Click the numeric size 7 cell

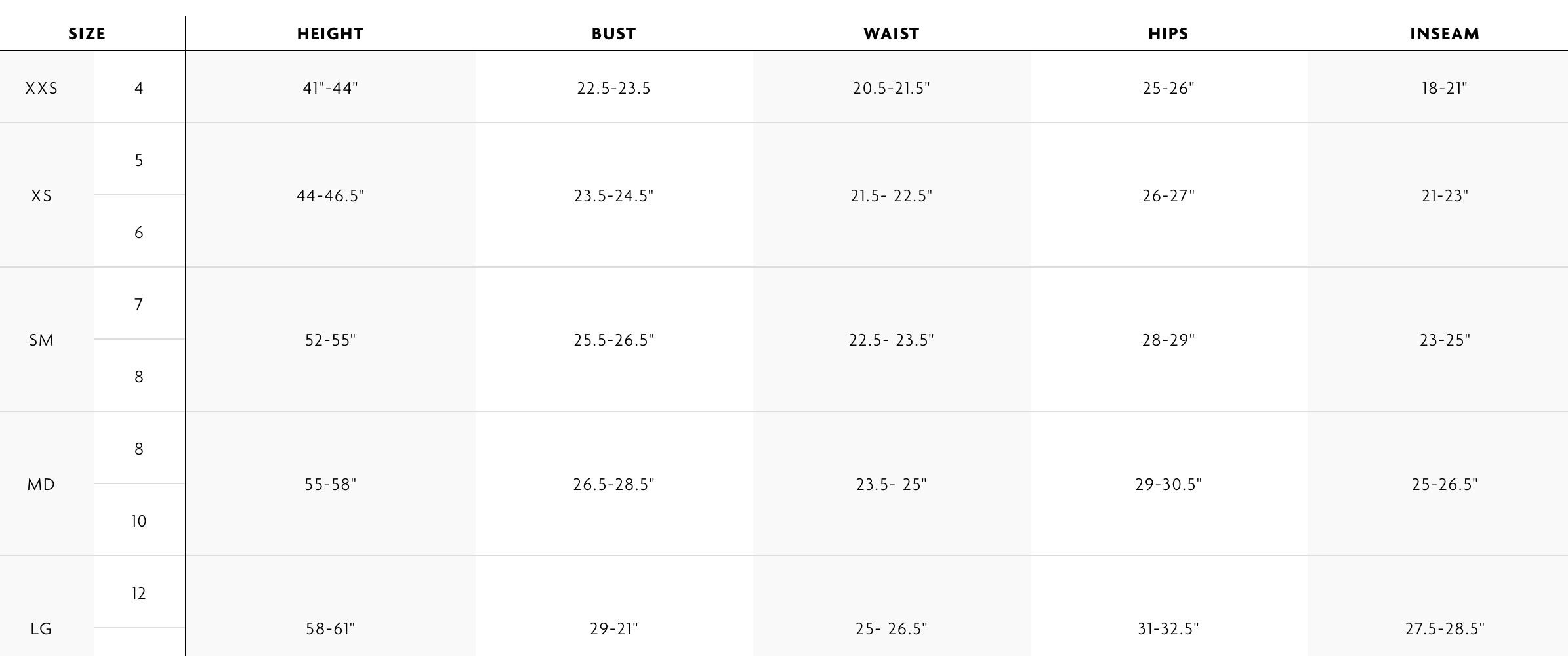139,305
